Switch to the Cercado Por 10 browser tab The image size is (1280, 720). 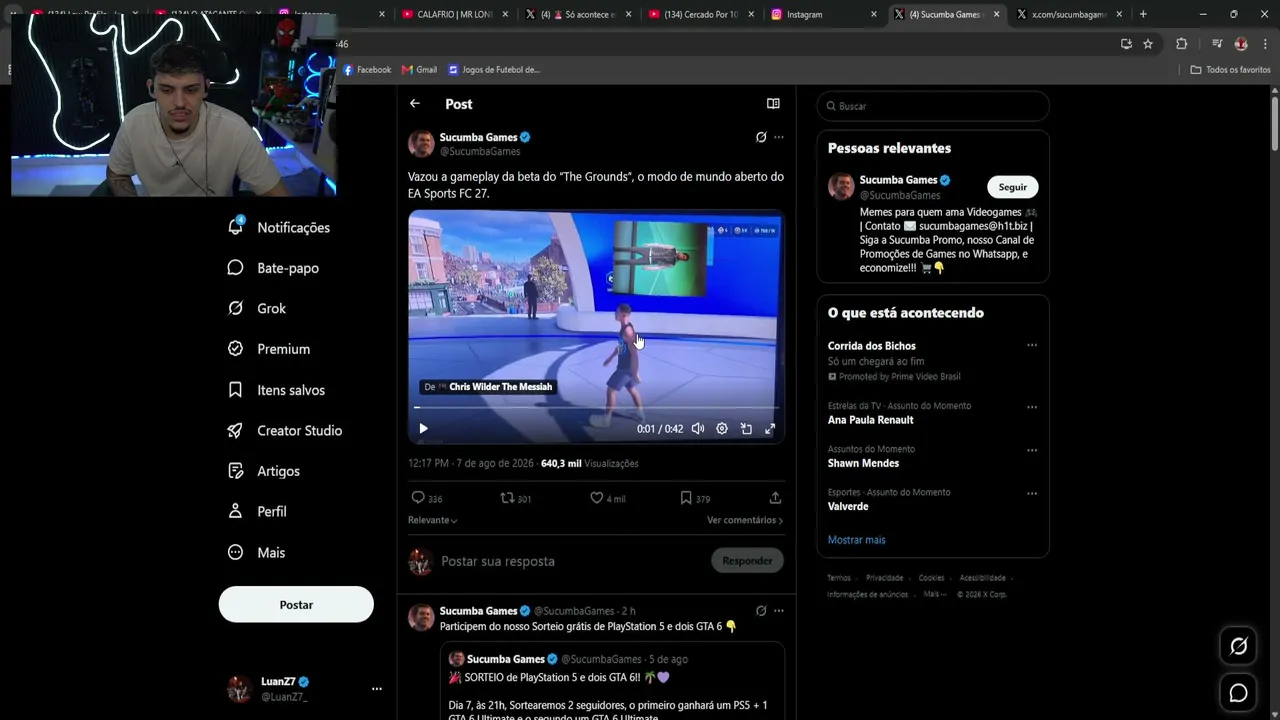[703, 14]
